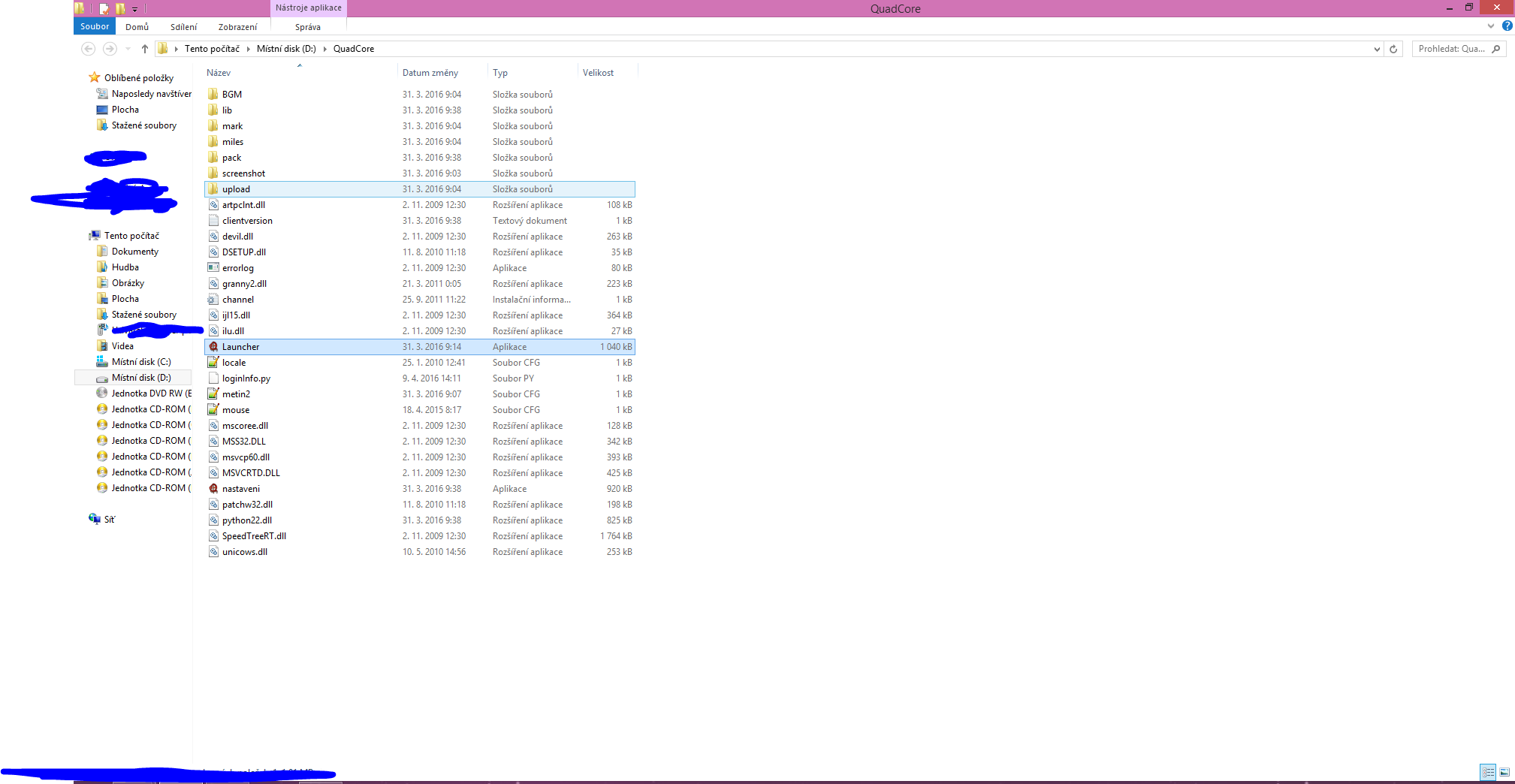Viewport: 1515px width, 784px height.
Task: Expand the ribbon with the chevron
Action: pyautogui.click(x=1491, y=26)
